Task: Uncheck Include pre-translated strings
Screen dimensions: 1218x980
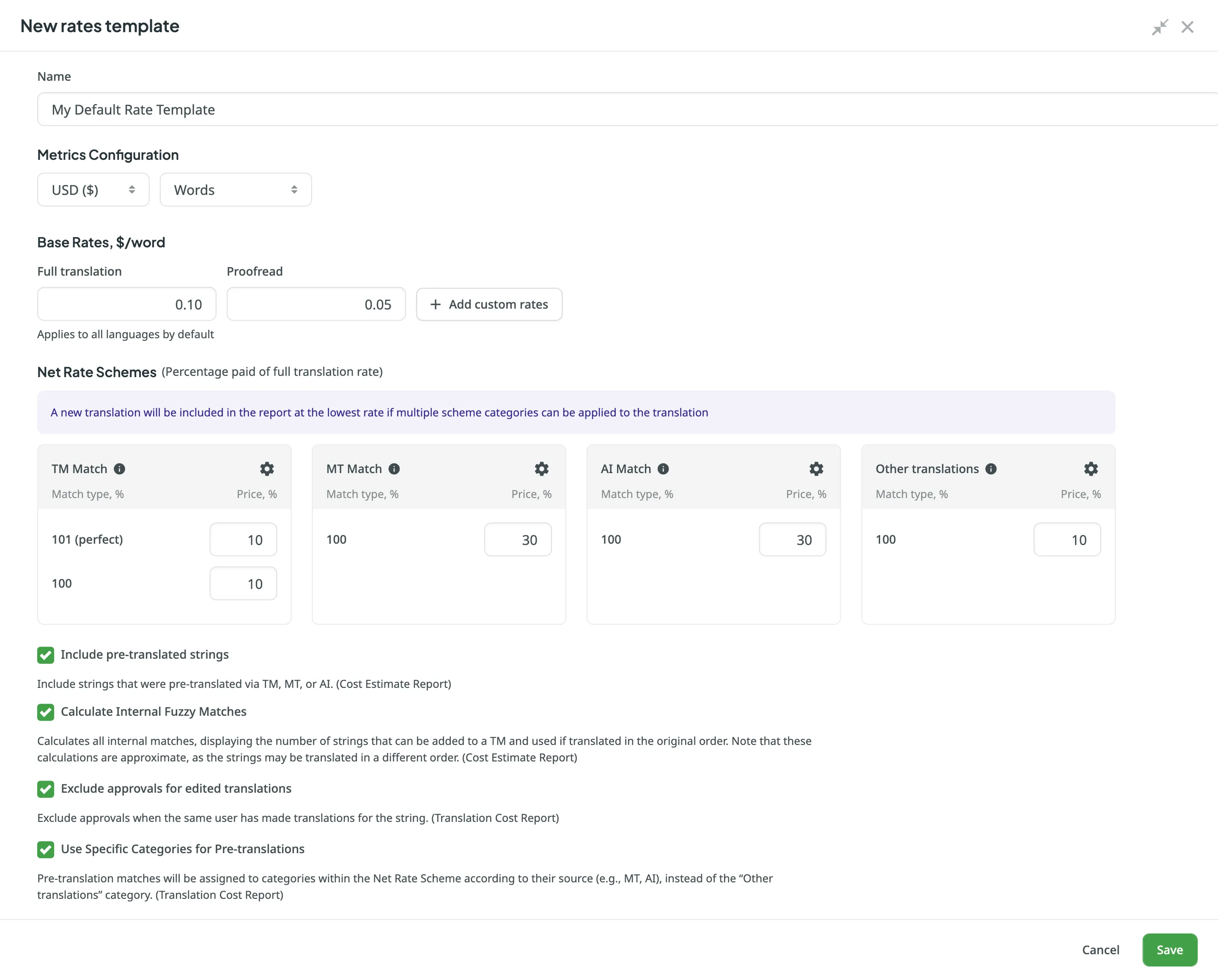Action: [46, 654]
